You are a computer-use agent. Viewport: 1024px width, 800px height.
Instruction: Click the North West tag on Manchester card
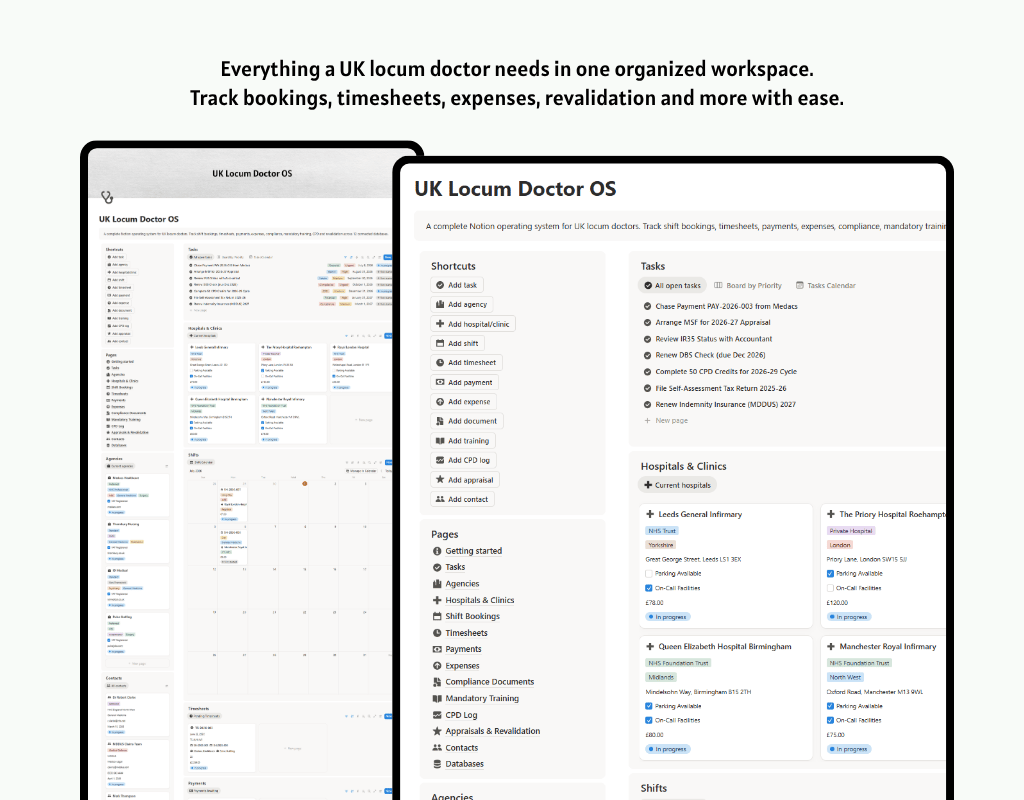845,677
